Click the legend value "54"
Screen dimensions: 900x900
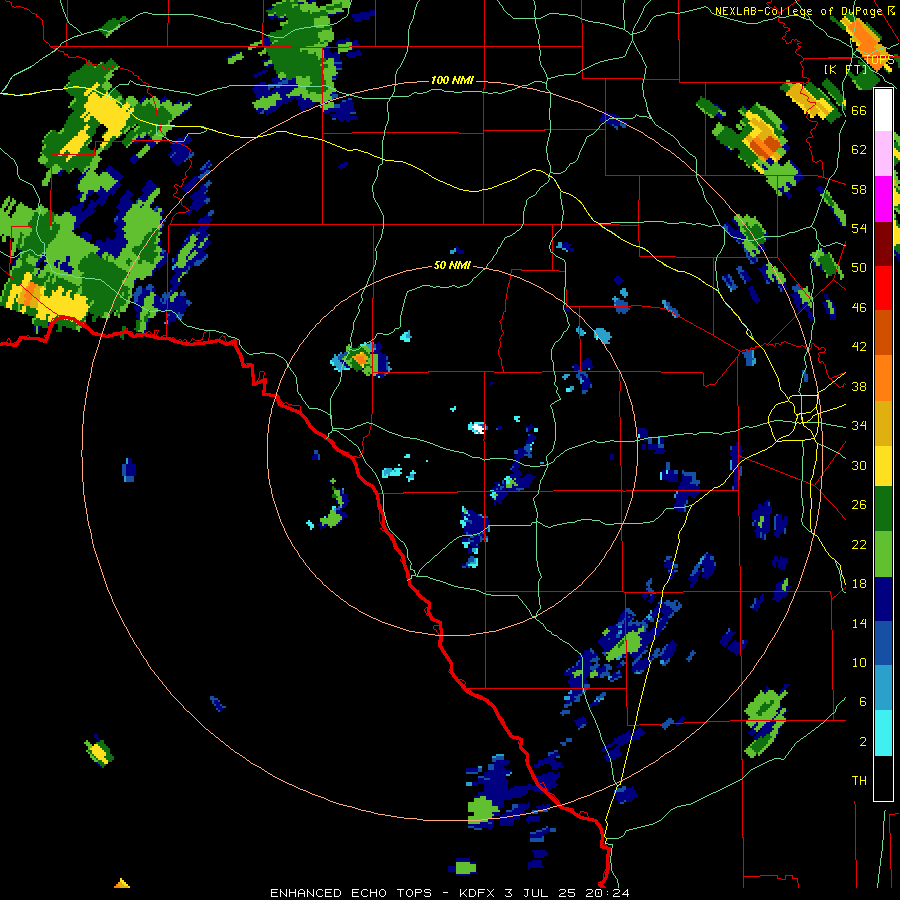[859, 228]
